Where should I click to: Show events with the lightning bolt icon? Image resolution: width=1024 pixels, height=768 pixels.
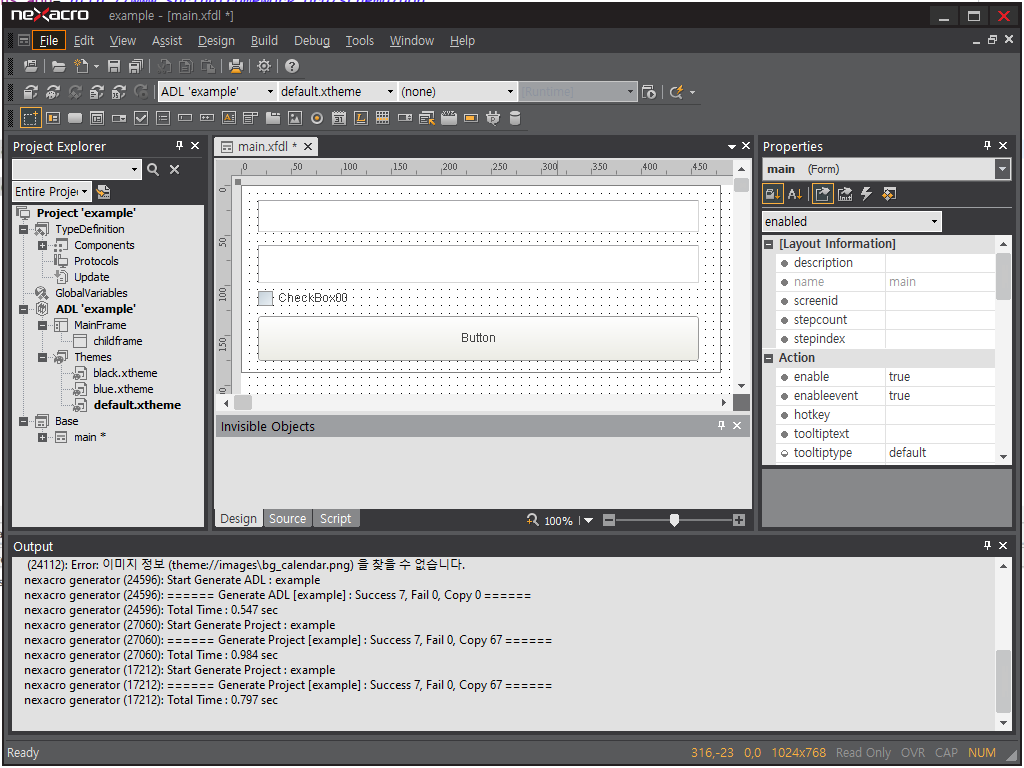pos(867,194)
